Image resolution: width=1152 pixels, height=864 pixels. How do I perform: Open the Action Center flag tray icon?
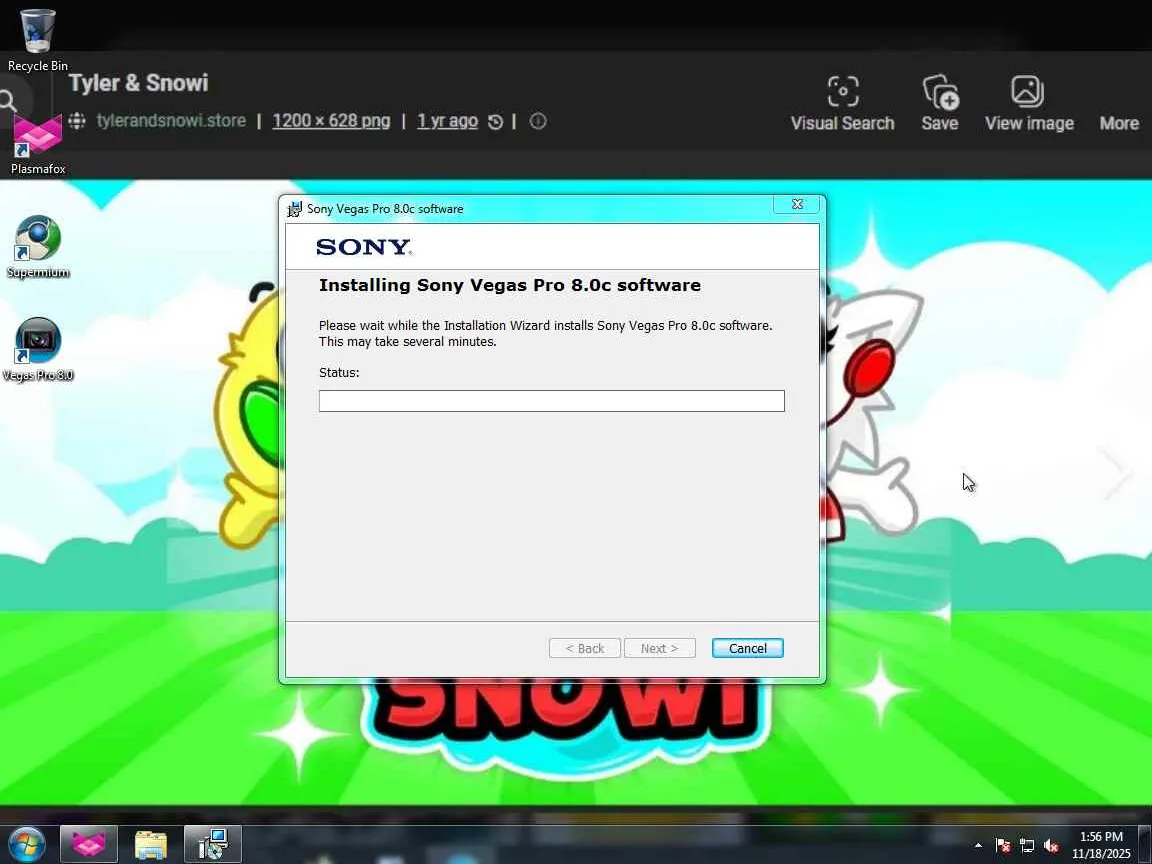point(1003,846)
